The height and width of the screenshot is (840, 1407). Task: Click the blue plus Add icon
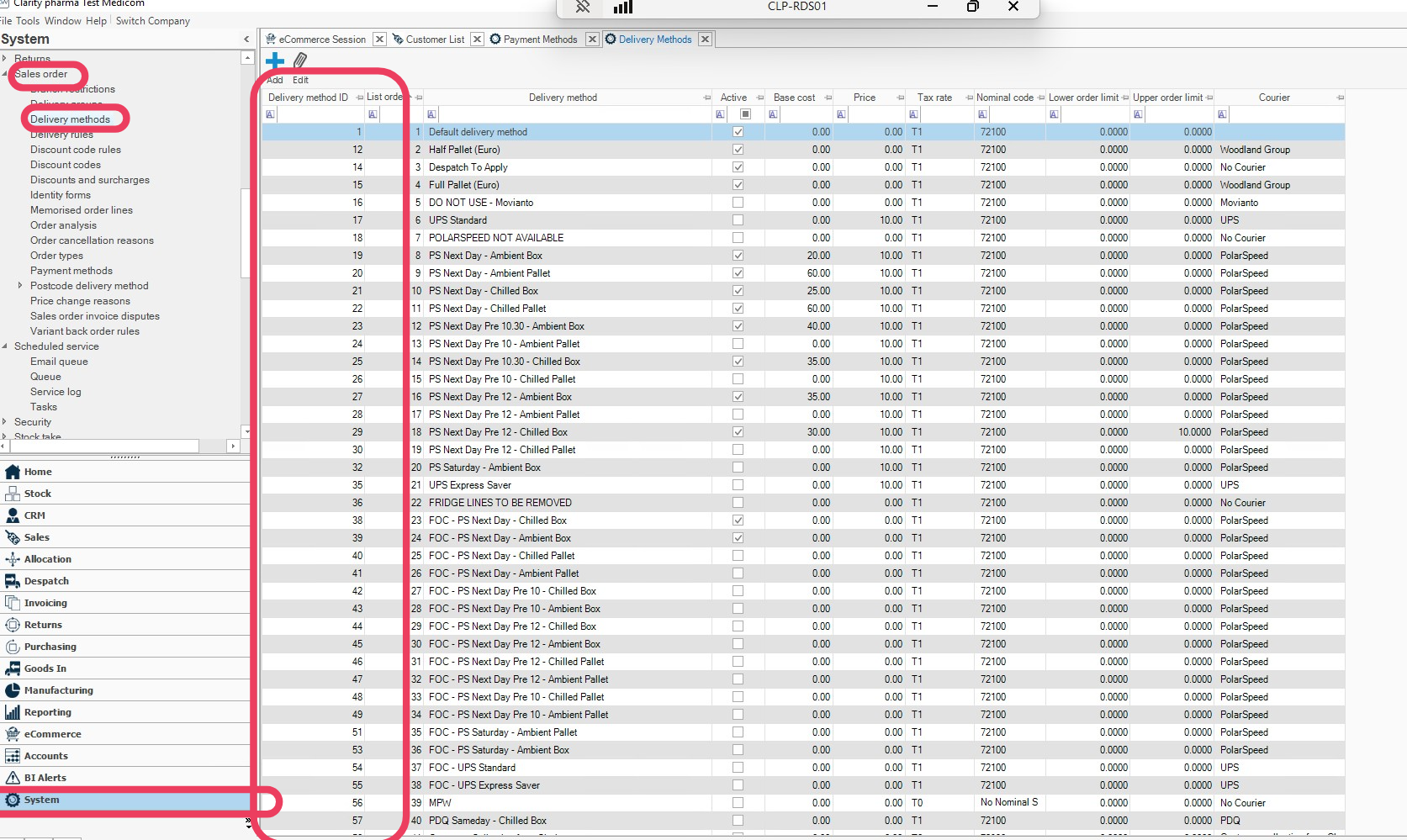click(275, 61)
